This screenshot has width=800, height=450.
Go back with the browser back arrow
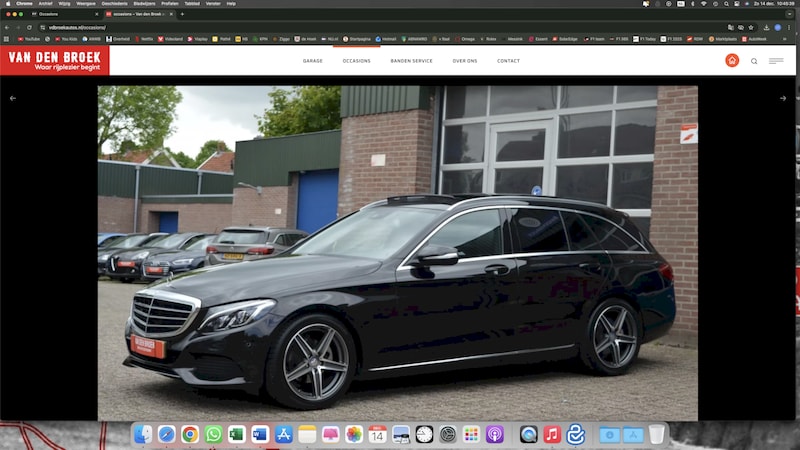point(7,28)
